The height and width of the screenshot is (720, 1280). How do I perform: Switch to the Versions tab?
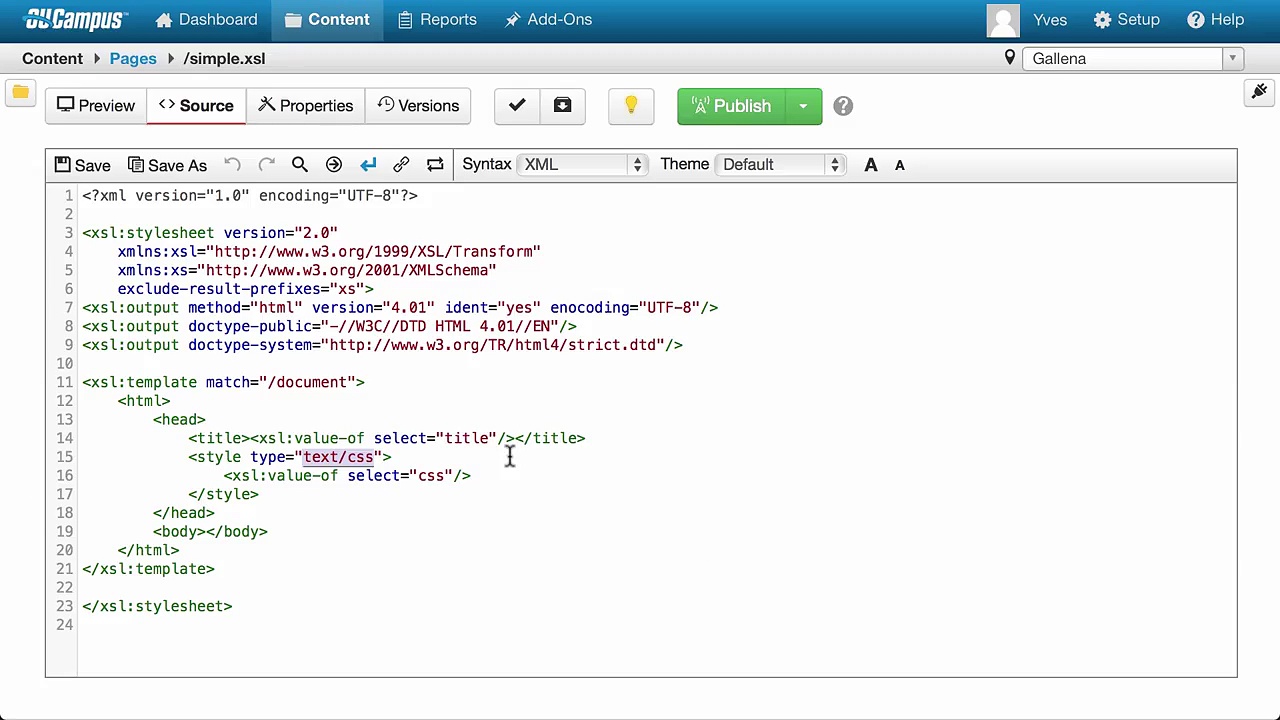[x=418, y=106]
